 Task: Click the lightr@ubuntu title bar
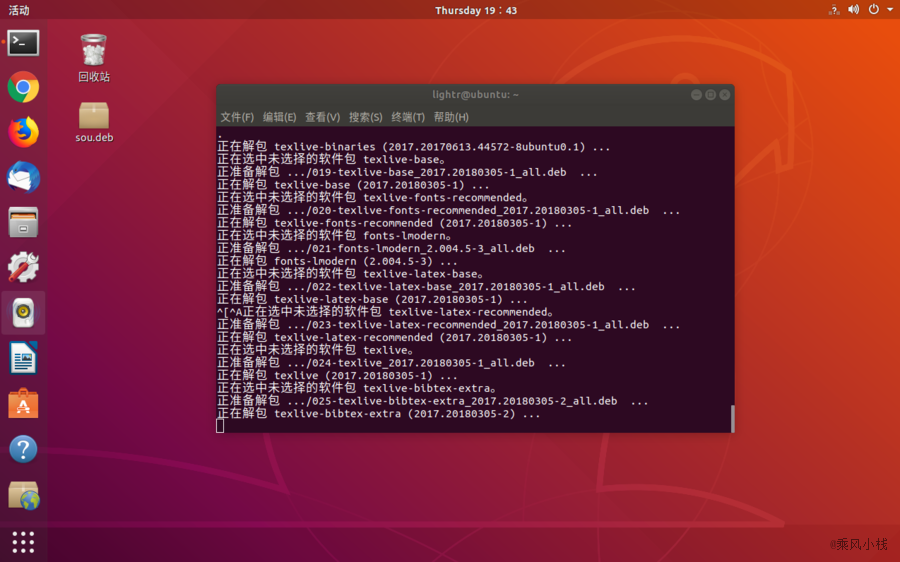click(475, 95)
